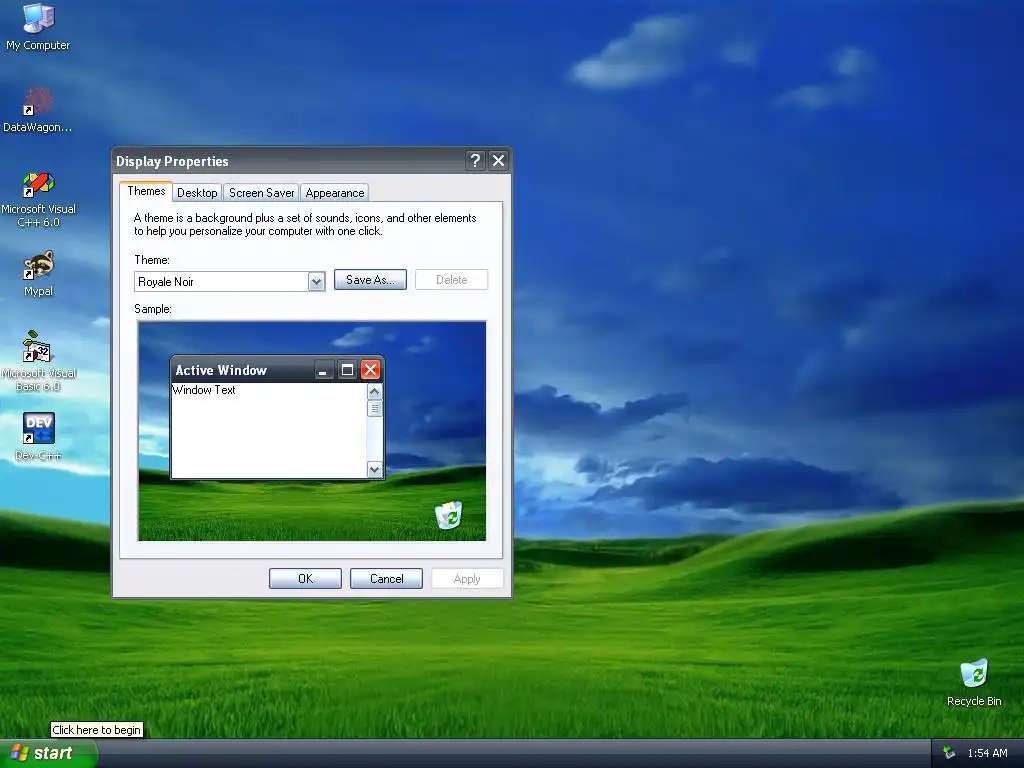Click the sample window's maximize icon
1024x768 pixels.
coord(347,370)
